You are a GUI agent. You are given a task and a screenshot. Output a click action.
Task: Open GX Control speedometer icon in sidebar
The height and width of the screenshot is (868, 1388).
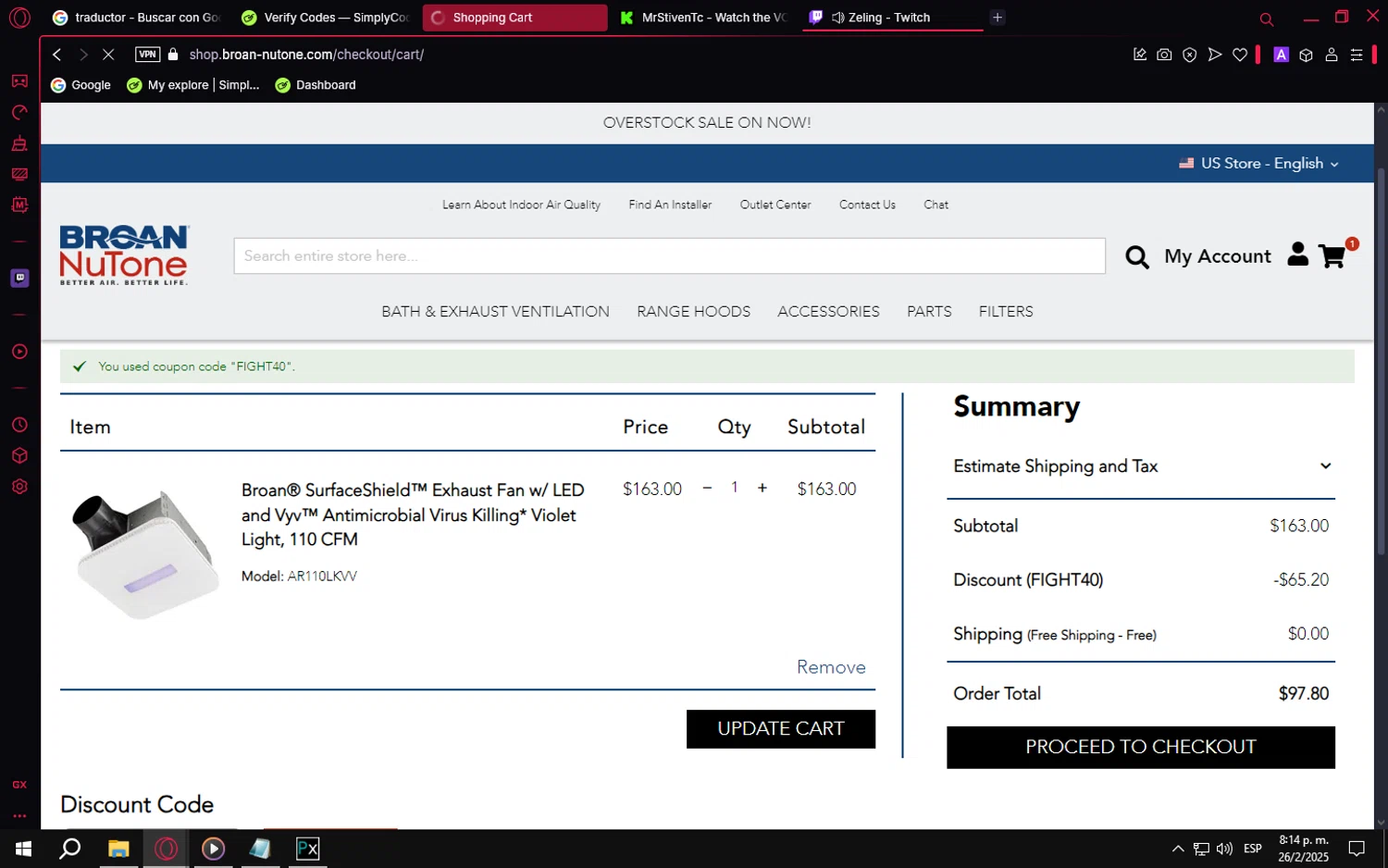(19, 112)
